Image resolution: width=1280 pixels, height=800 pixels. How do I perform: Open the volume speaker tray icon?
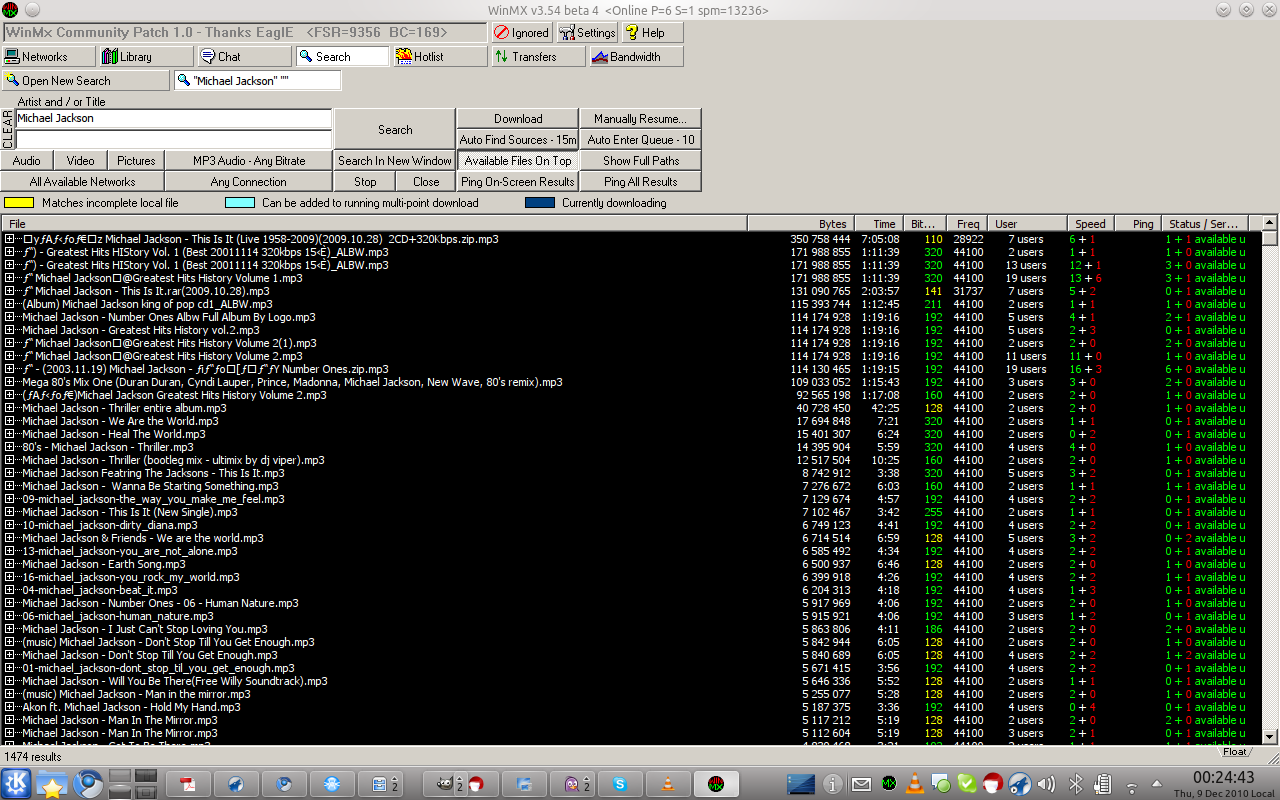point(1048,784)
